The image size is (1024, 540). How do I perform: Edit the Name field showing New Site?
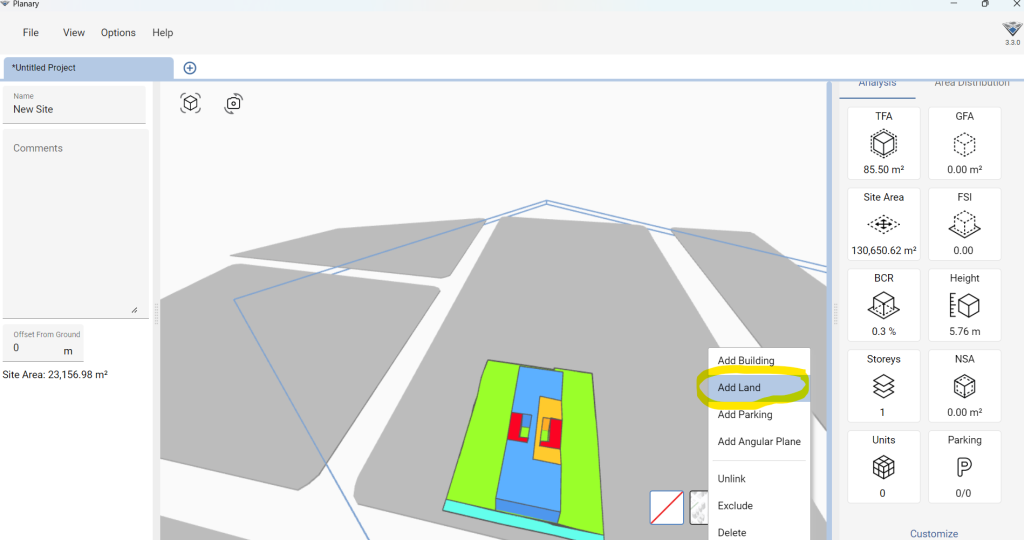(74, 104)
